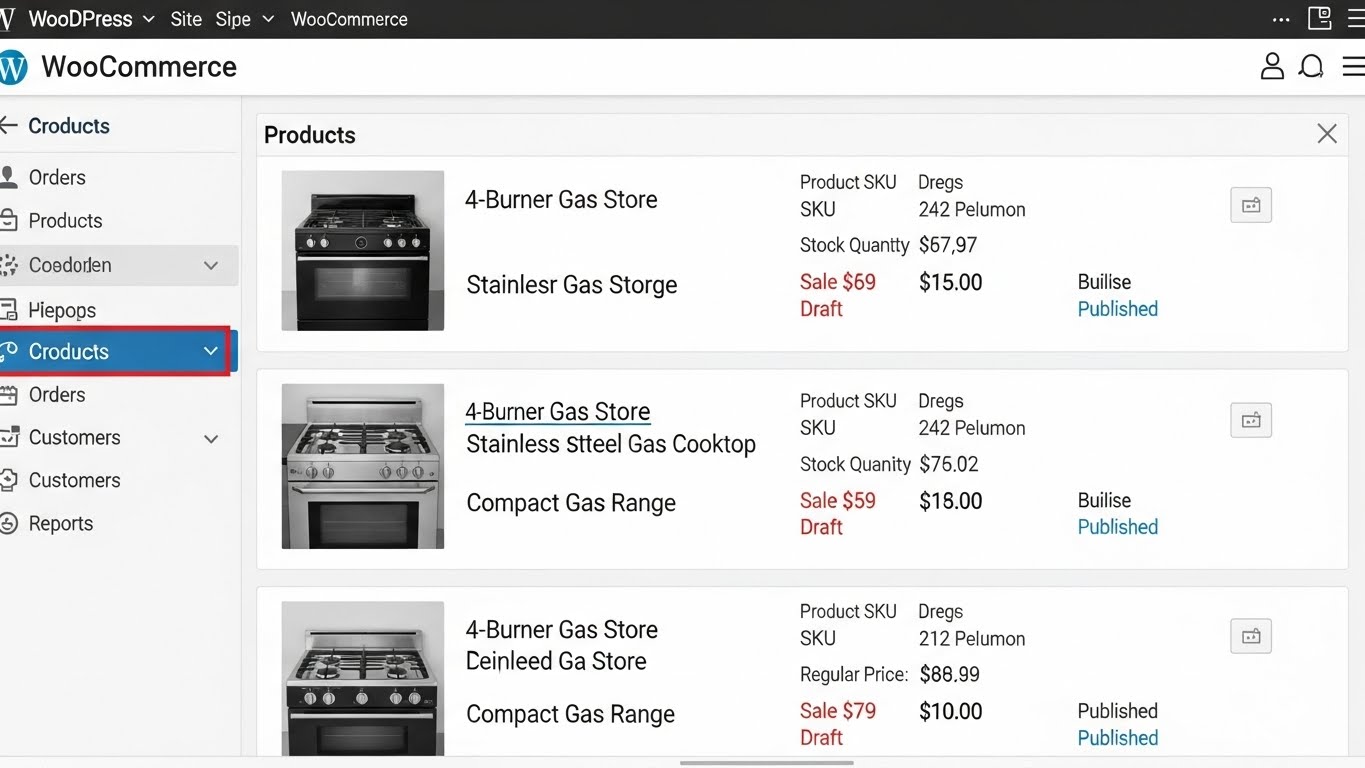The width and height of the screenshot is (1365, 768).
Task: Select the Orders icon in the sidebar
Action: tap(11, 177)
